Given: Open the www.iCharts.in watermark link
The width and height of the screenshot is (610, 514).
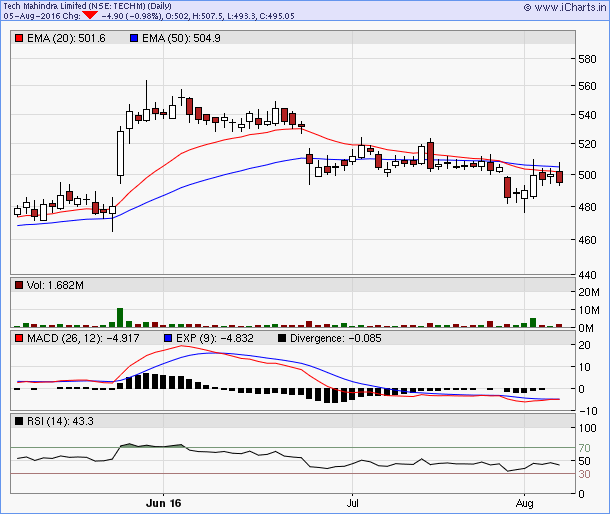Looking at the screenshot, I should [x=565, y=7].
